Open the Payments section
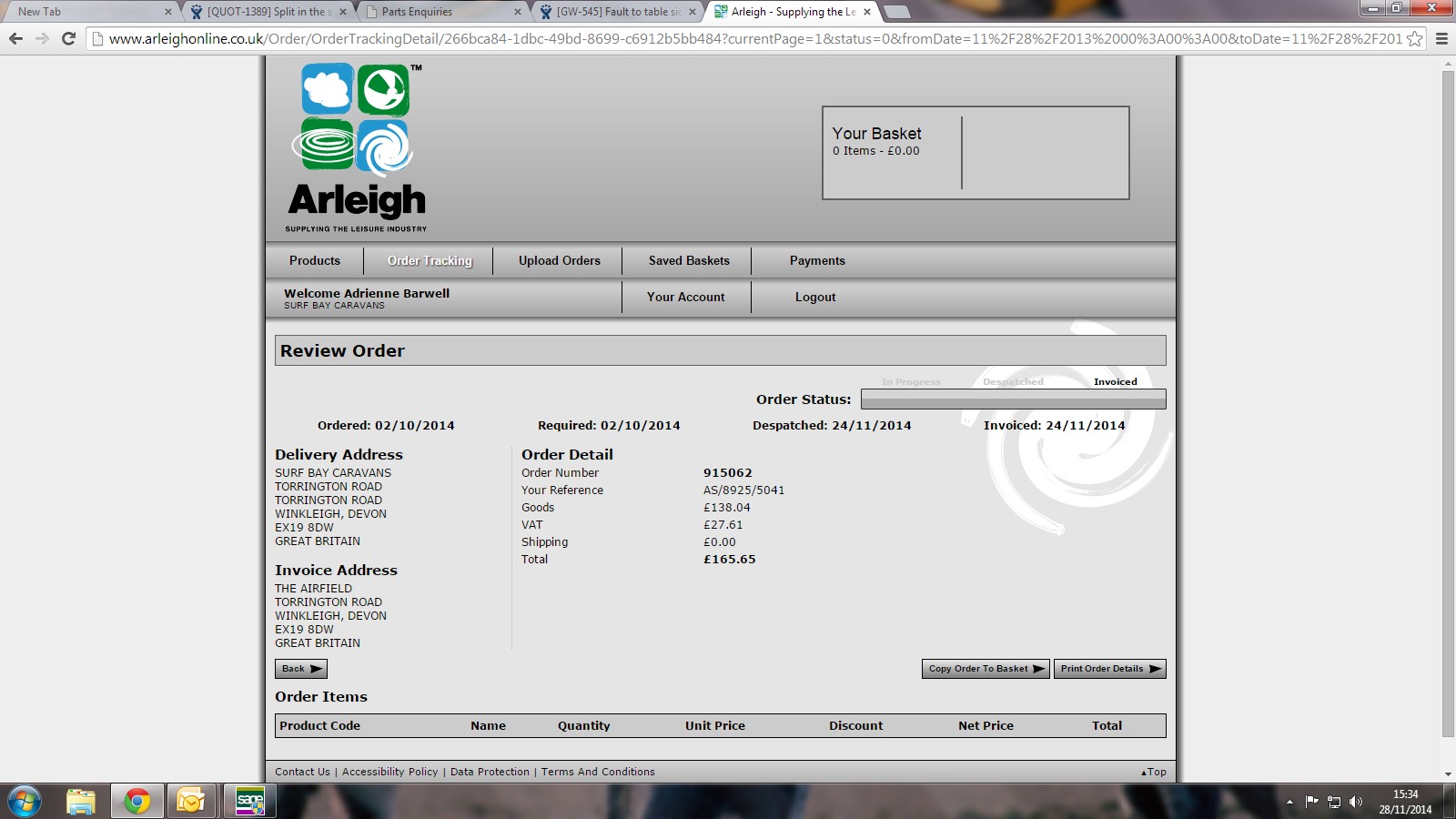 [817, 260]
